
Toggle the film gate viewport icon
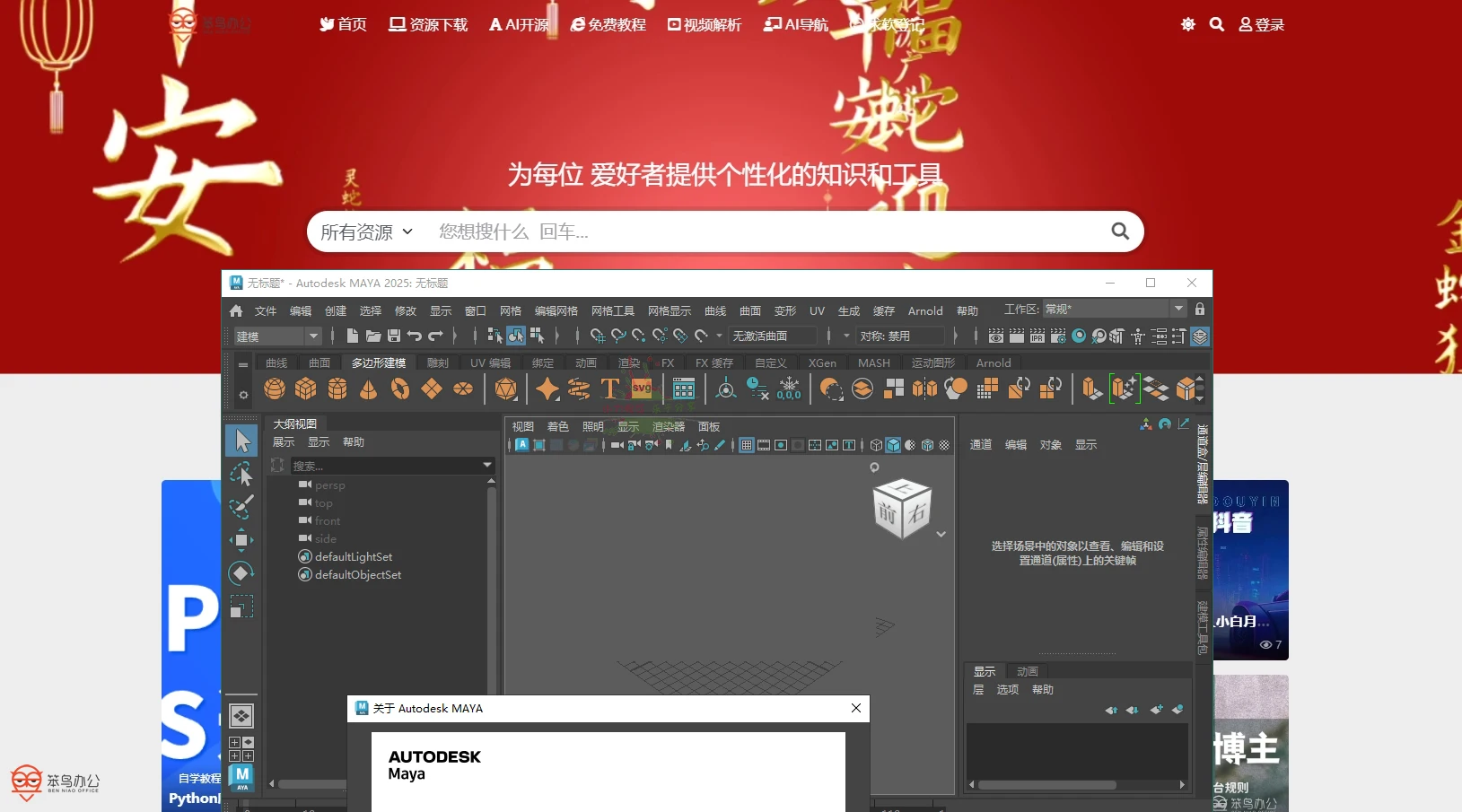tap(764, 445)
